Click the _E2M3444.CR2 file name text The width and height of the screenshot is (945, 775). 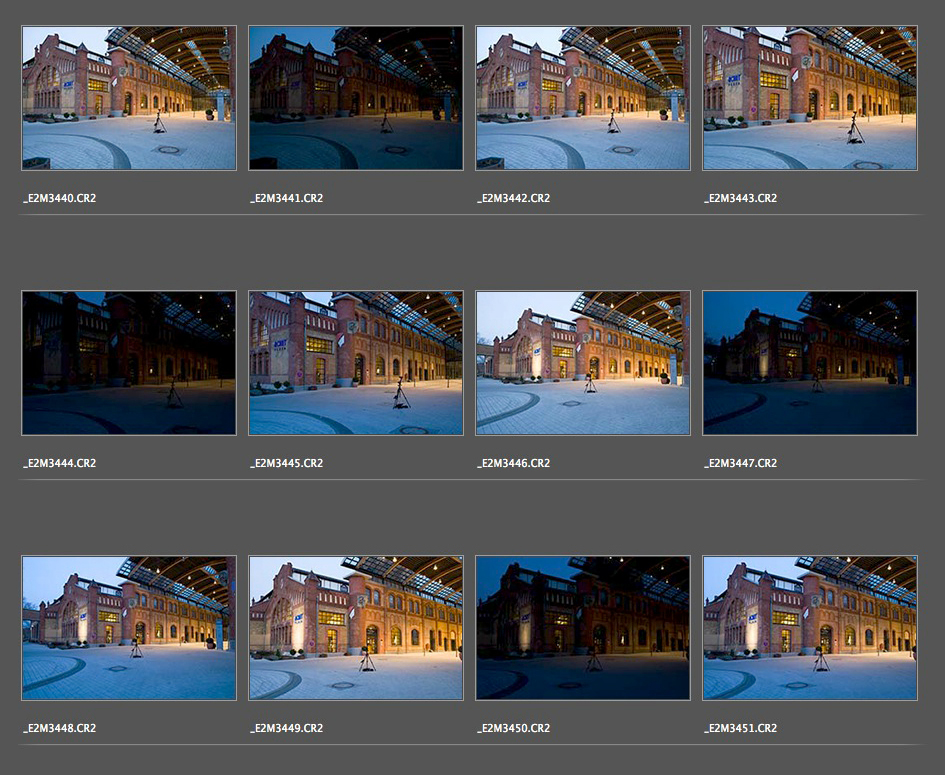coord(59,463)
